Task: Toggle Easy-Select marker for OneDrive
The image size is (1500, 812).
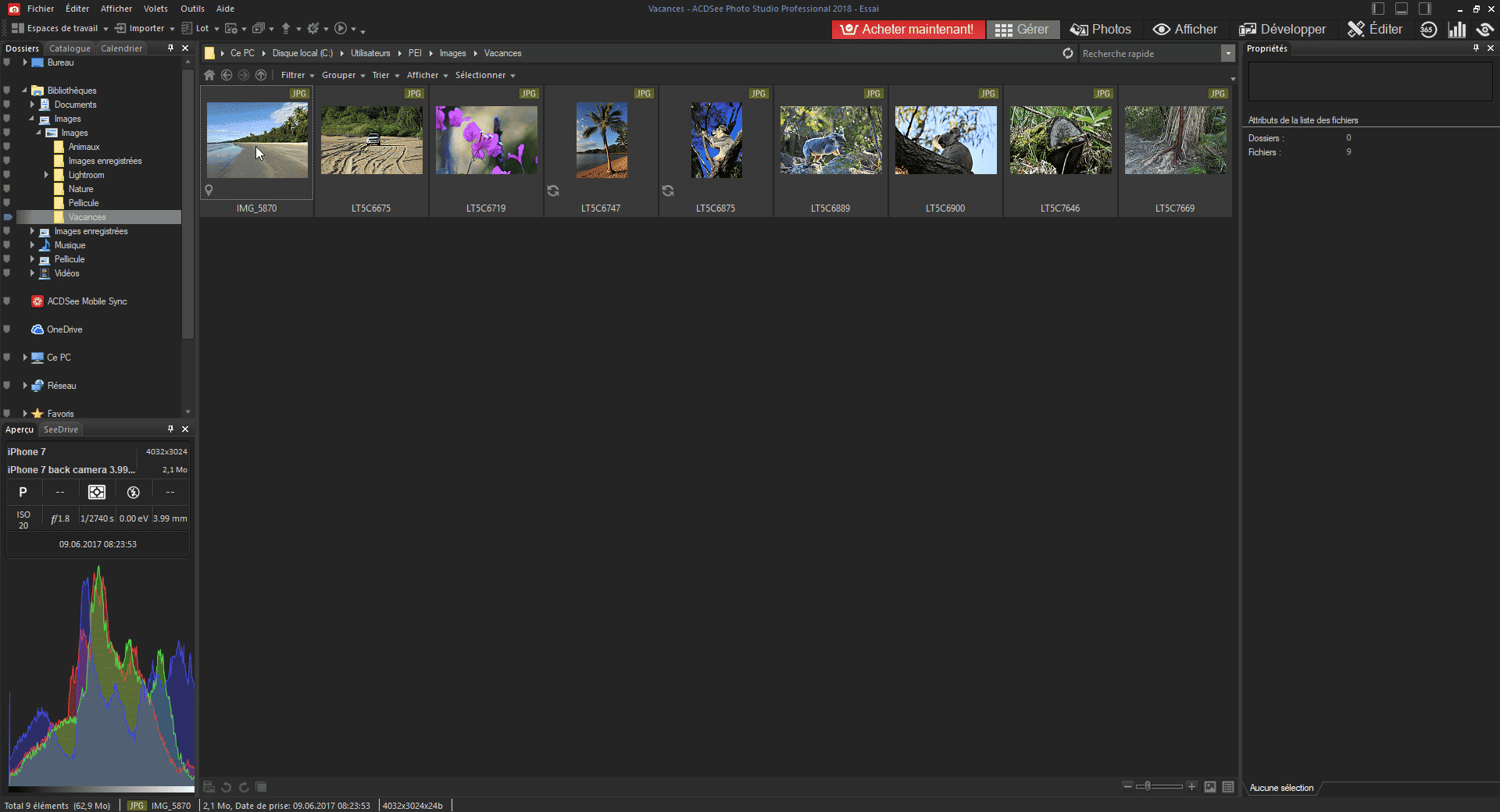Action: (7, 329)
